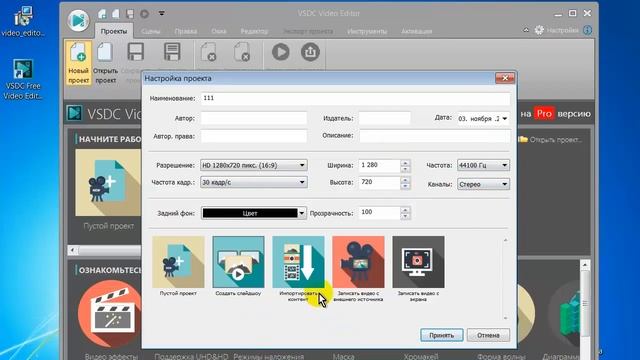
Task: Open the Date picker dropdown
Action: [505, 118]
